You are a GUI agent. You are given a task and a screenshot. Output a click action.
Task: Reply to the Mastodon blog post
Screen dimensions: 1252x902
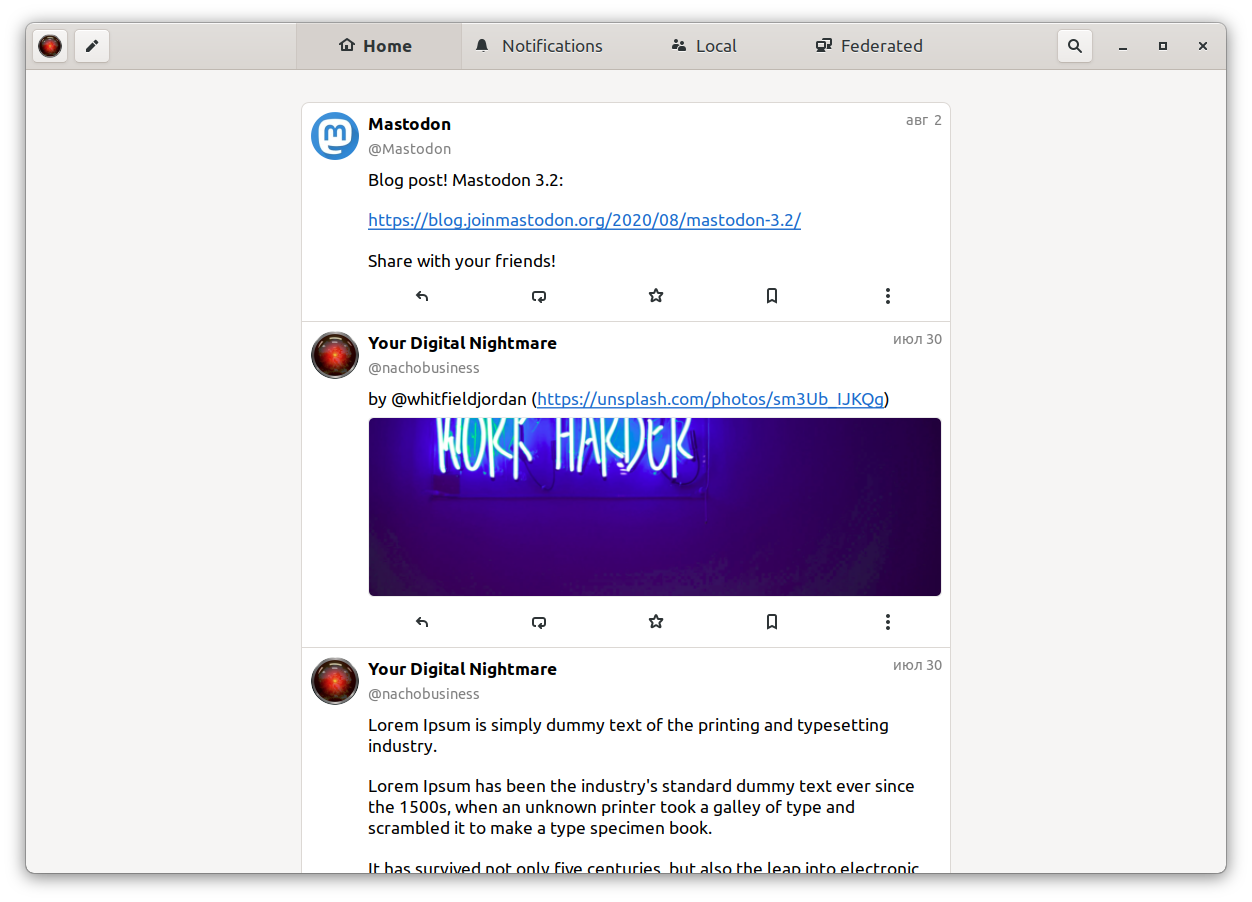422,296
